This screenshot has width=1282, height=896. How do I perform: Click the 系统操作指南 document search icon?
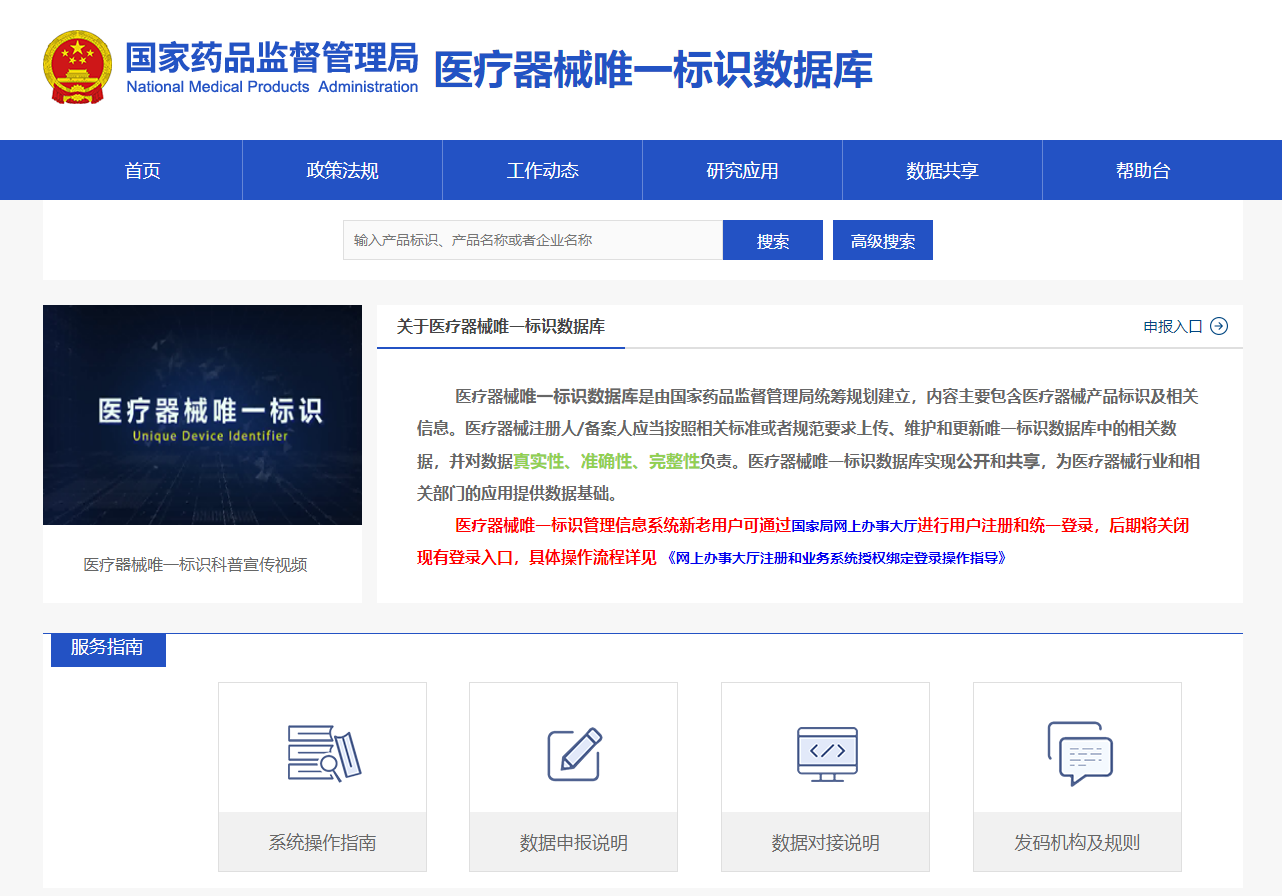[323, 752]
